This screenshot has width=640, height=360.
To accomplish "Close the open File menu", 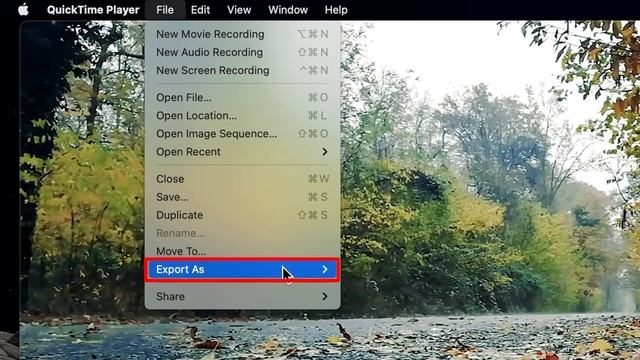I will (165, 10).
